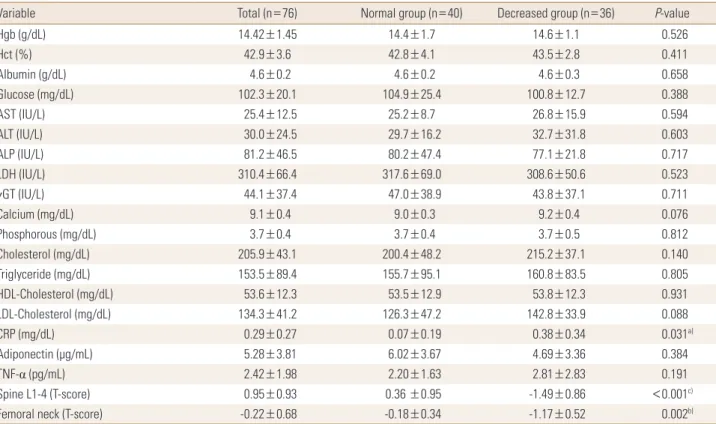Select the 'ALT (IU/L)' row label
This screenshot has width=716, height=424.
[21, 134]
